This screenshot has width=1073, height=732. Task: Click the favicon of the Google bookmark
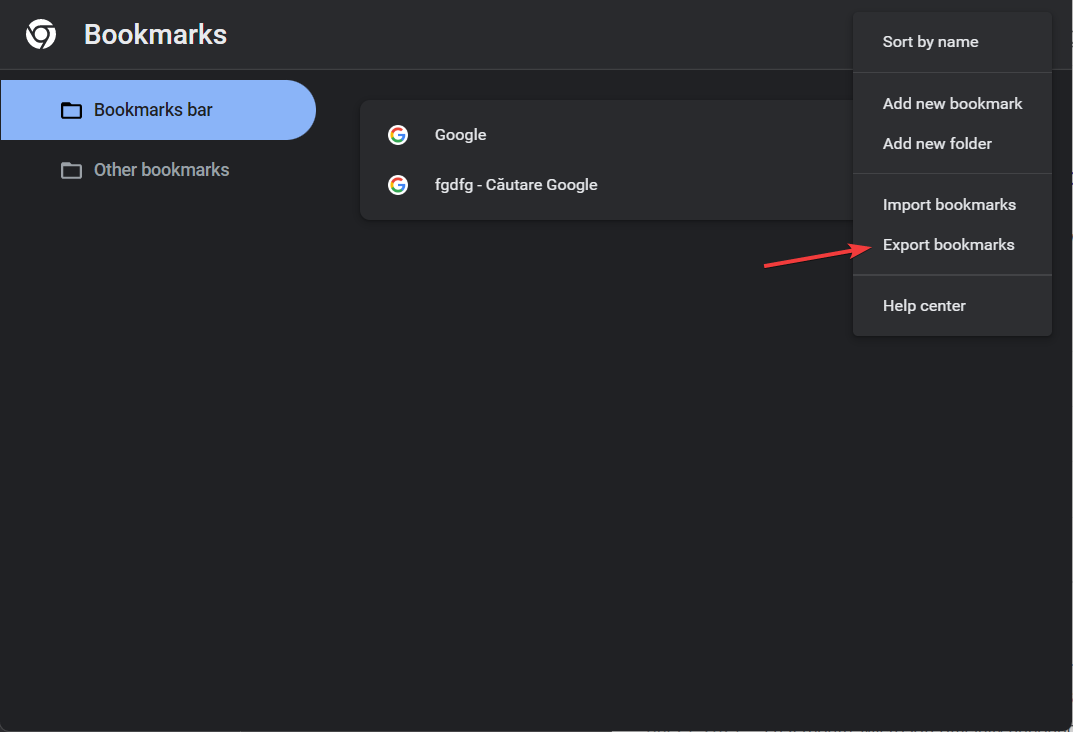coord(398,135)
